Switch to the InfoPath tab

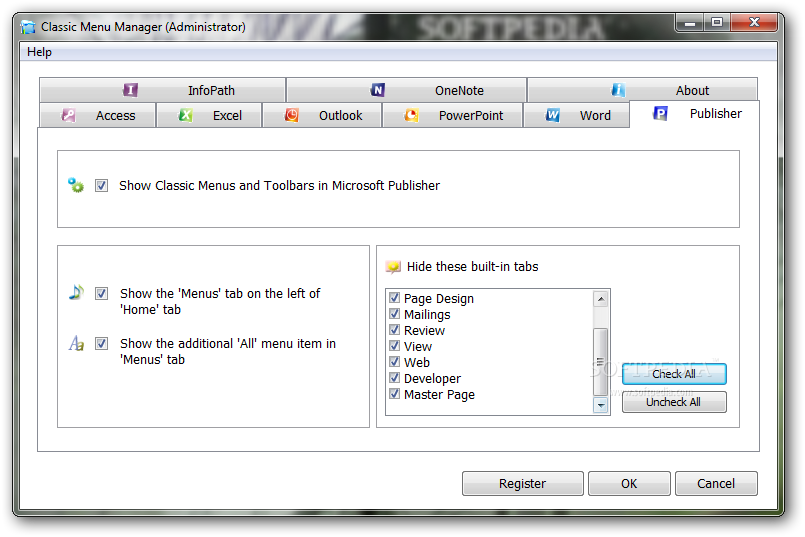(163, 90)
